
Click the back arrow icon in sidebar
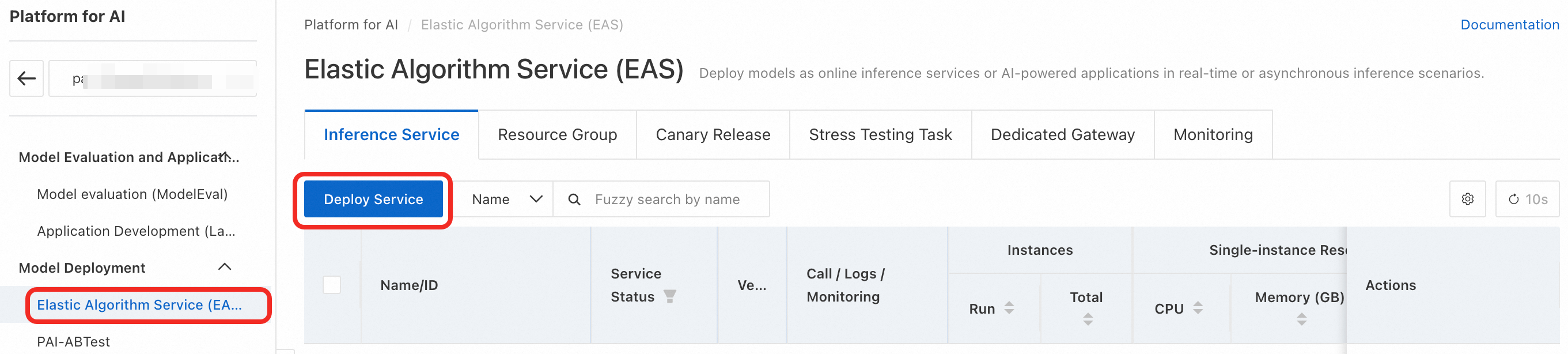(26, 78)
